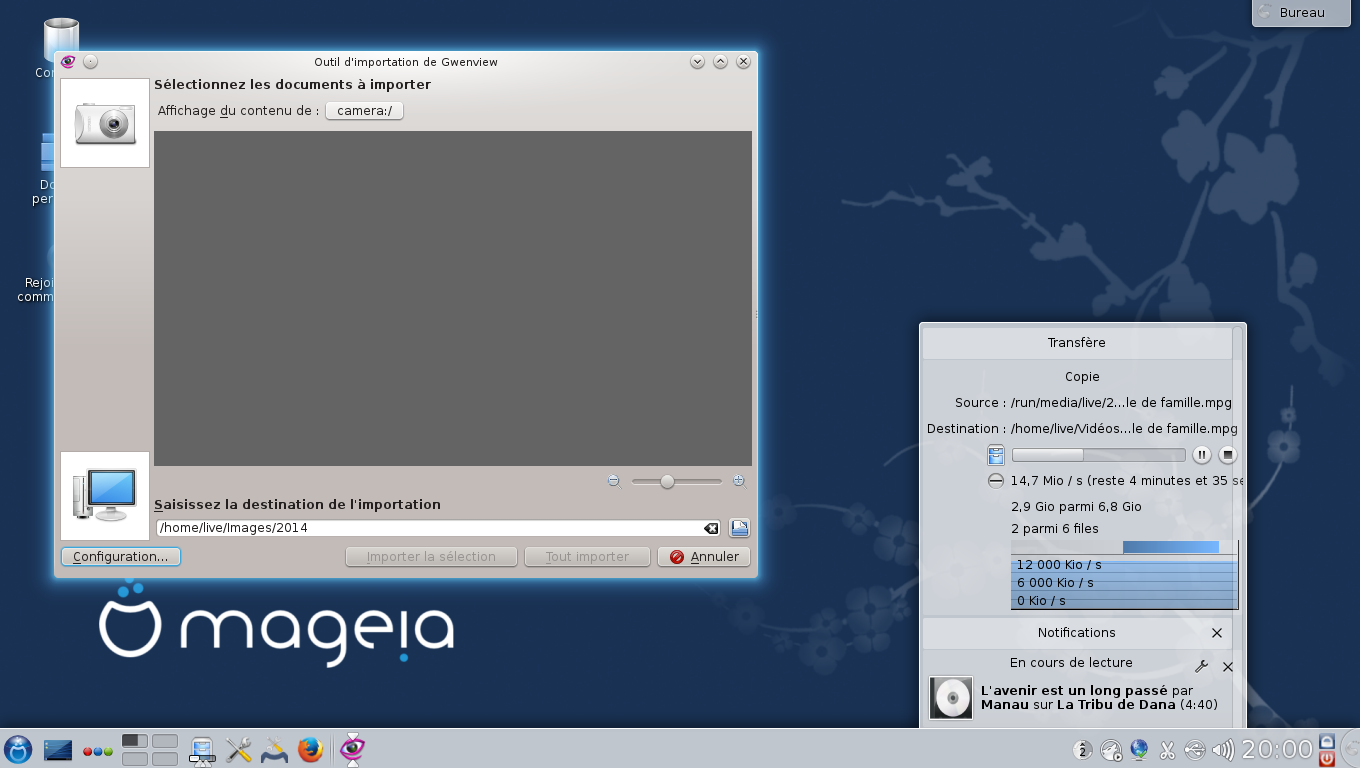Open the browse-folder icon for destination
The height and width of the screenshot is (768, 1360).
pos(739,528)
